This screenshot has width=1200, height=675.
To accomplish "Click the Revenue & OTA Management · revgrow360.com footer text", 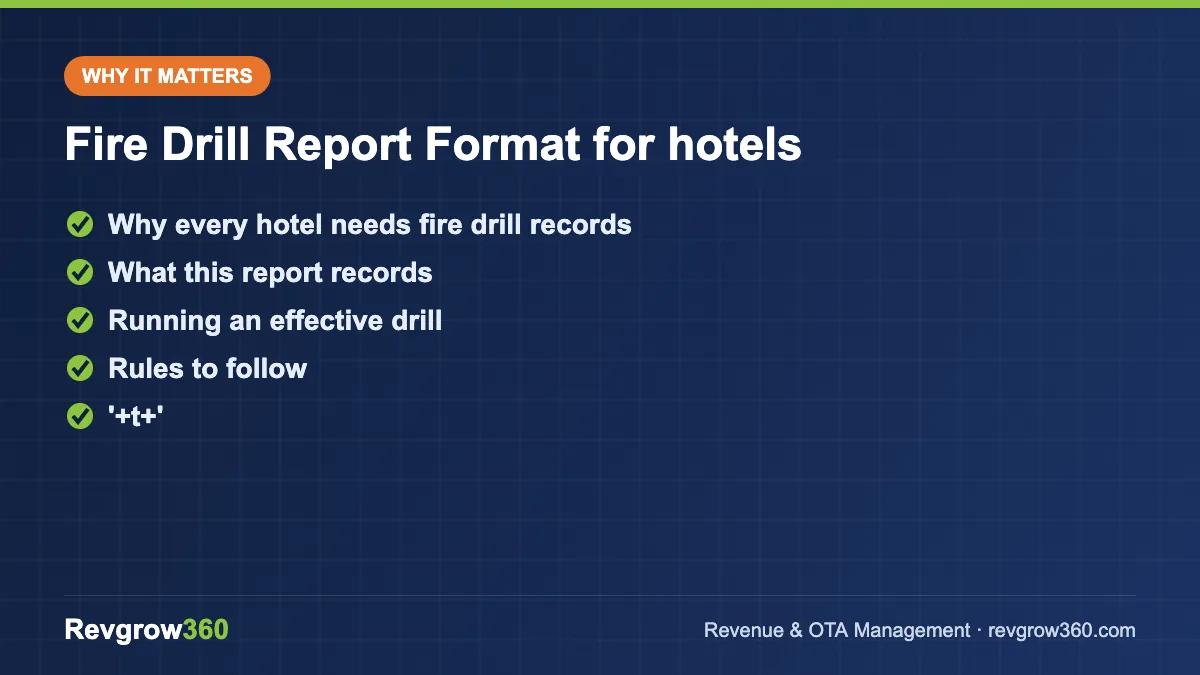I will (920, 630).
